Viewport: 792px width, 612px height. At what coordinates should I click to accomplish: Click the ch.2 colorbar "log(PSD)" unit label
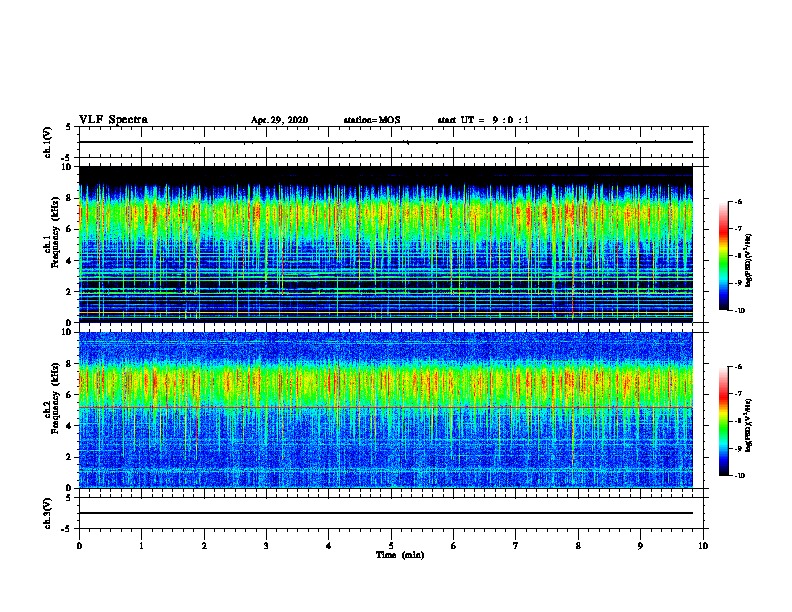[749, 425]
